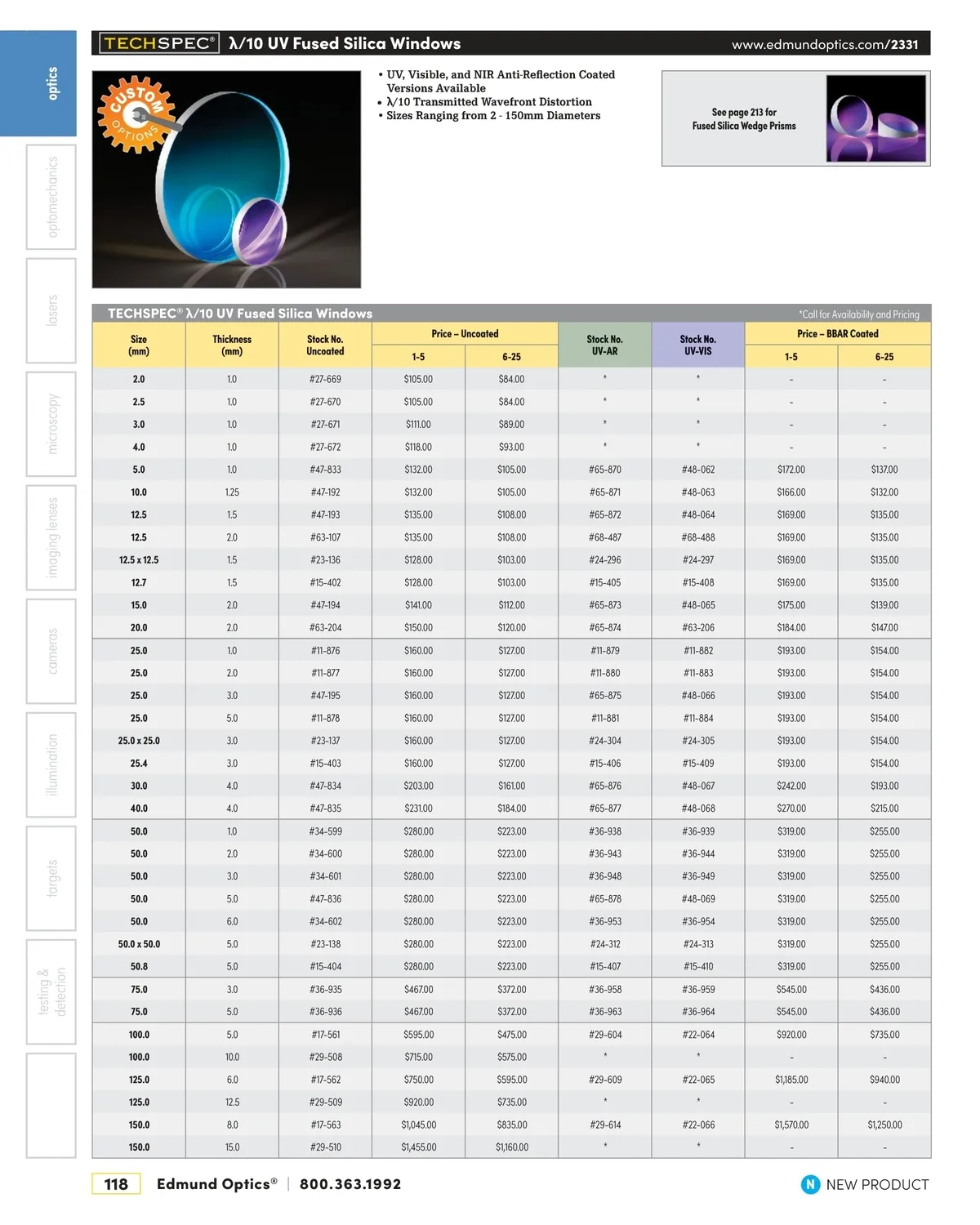Screen dimensions: 980x1225
Task: Select the lasers side tab
Action: [x=51, y=310]
